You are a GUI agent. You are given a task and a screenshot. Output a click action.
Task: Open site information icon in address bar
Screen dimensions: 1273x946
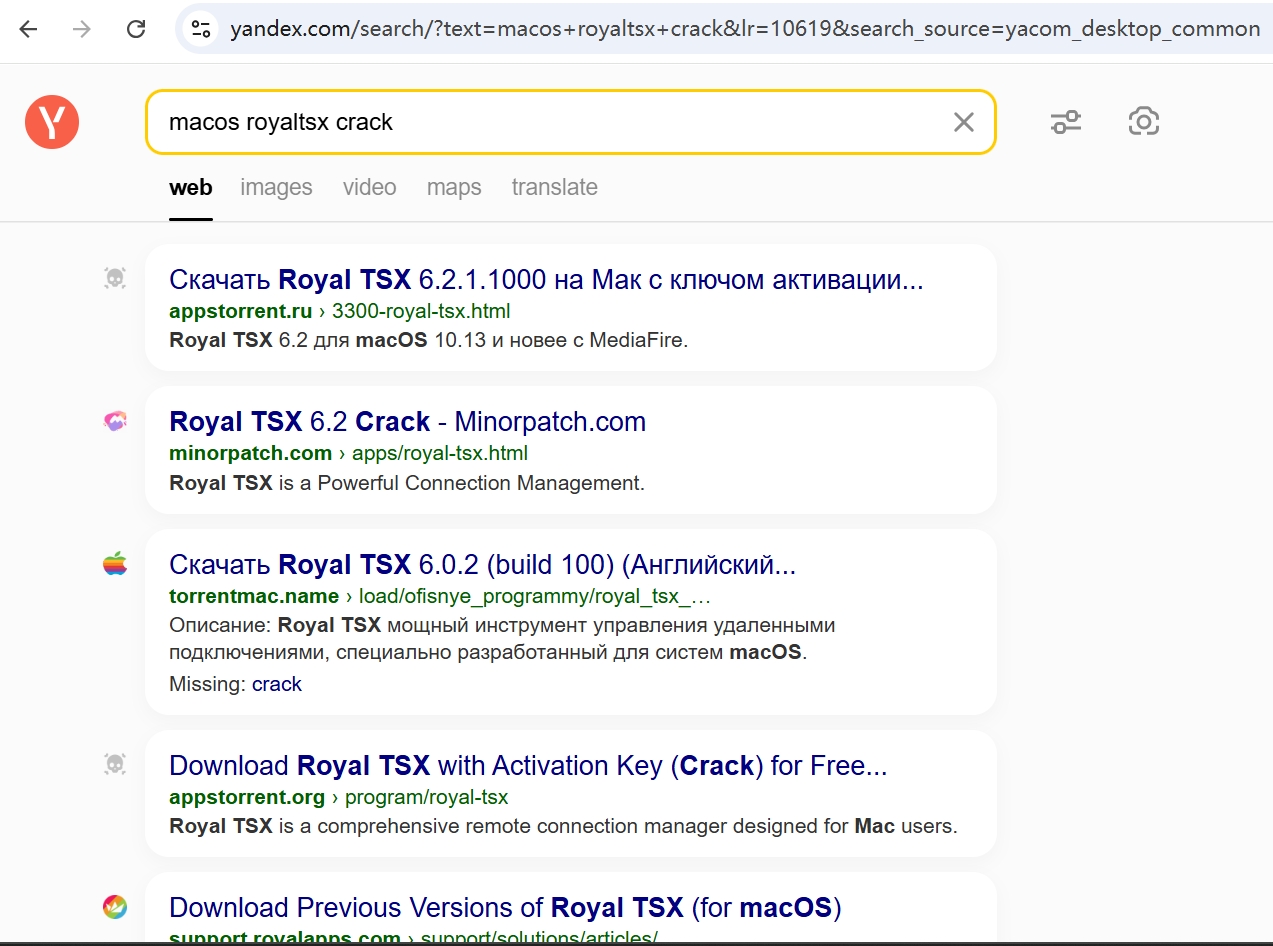pyautogui.click(x=202, y=29)
